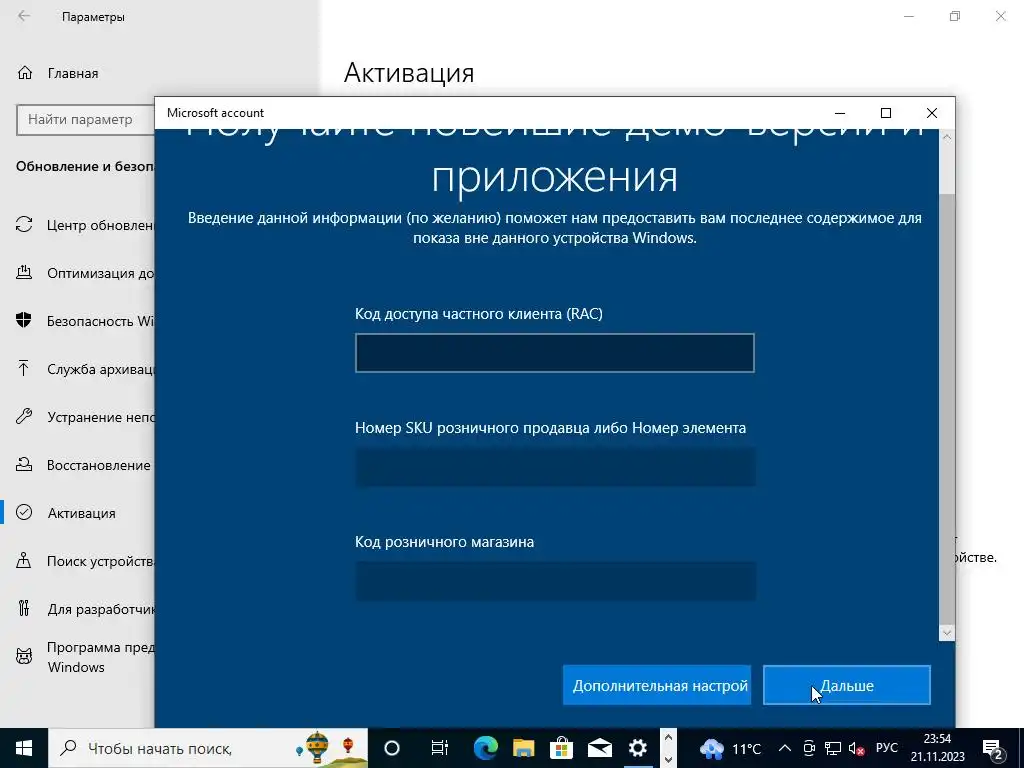Screen dimensions: 1024x768
Task: Show hidden tray icons chevron
Action: 786,748
